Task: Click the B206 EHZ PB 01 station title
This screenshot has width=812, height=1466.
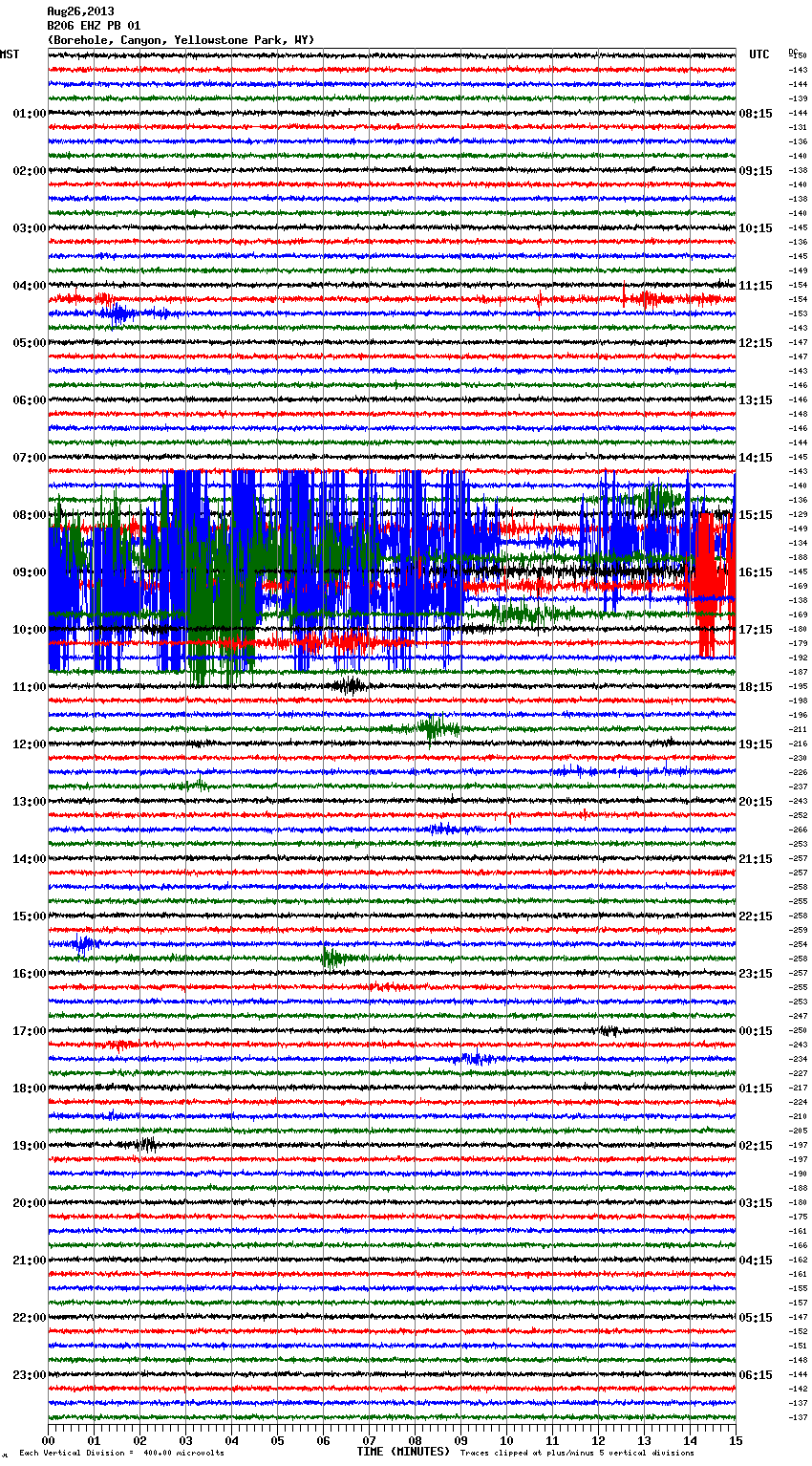Action: (94, 26)
